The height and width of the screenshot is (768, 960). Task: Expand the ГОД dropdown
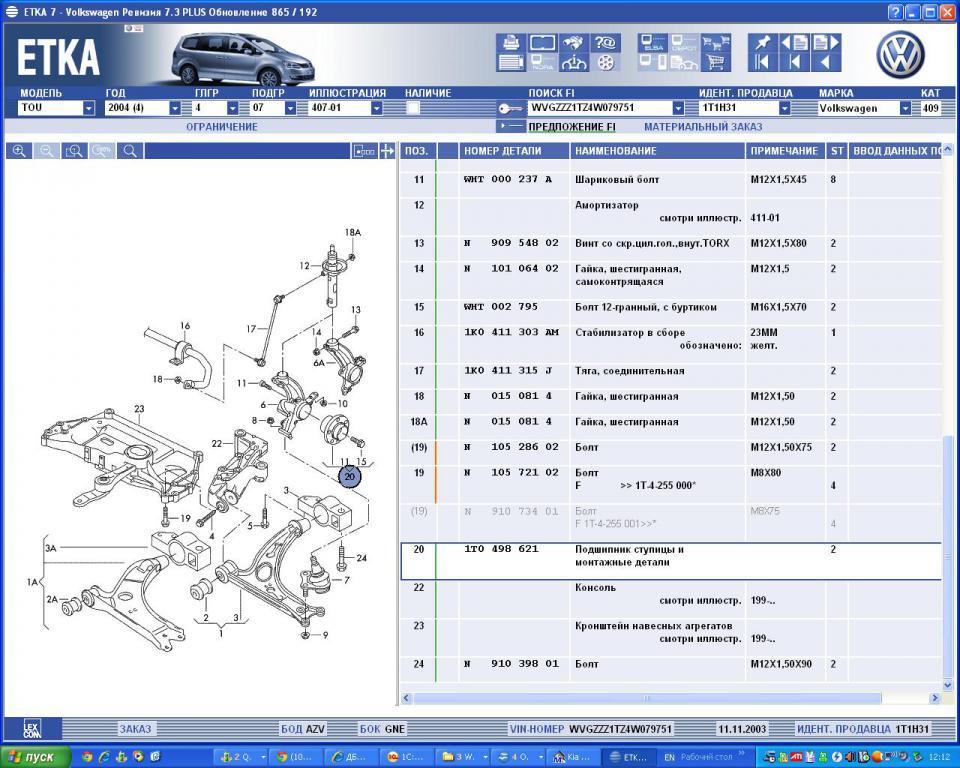click(174, 108)
